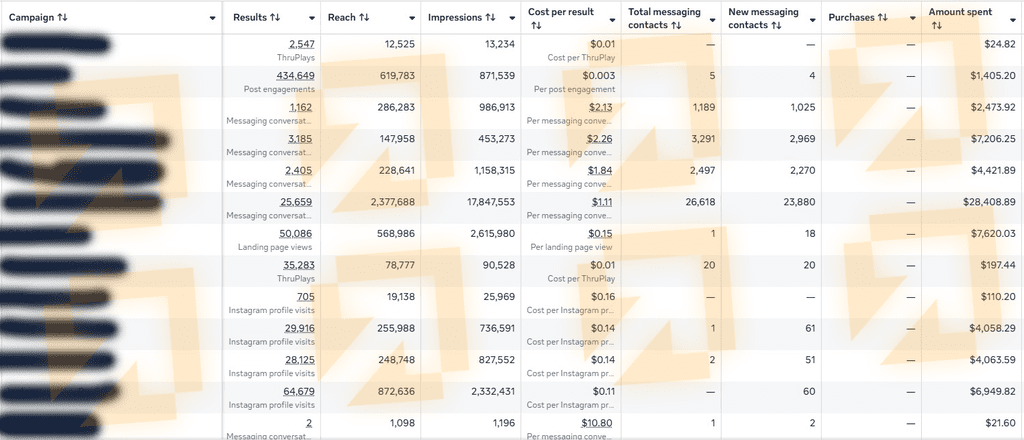The height and width of the screenshot is (440, 1024).
Task: Open the 434,649 post engagements result link
Action: coord(296,76)
